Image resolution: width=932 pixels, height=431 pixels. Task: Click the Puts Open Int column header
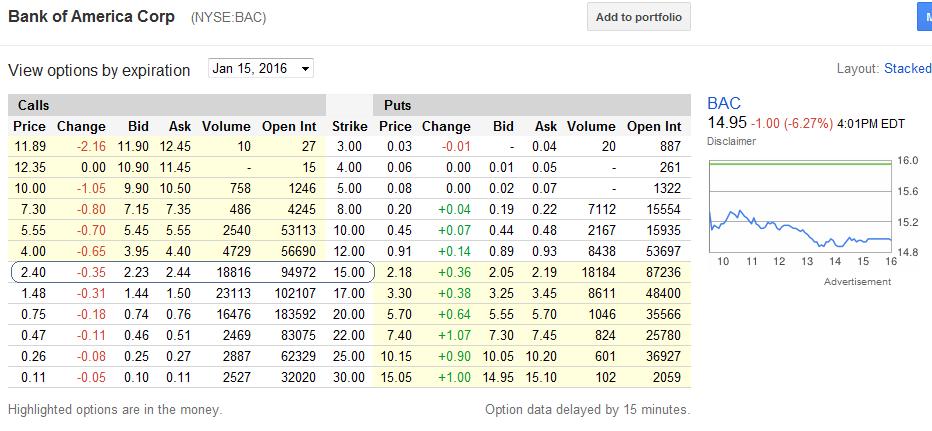tap(654, 126)
